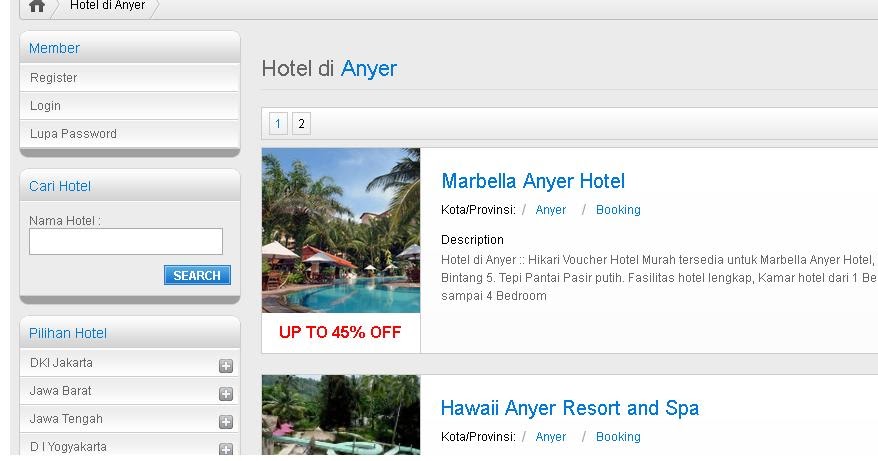Open the Marbella hotel pool thumbnail
The height and width of the screenshot is (461, 878).
point(341,230)
